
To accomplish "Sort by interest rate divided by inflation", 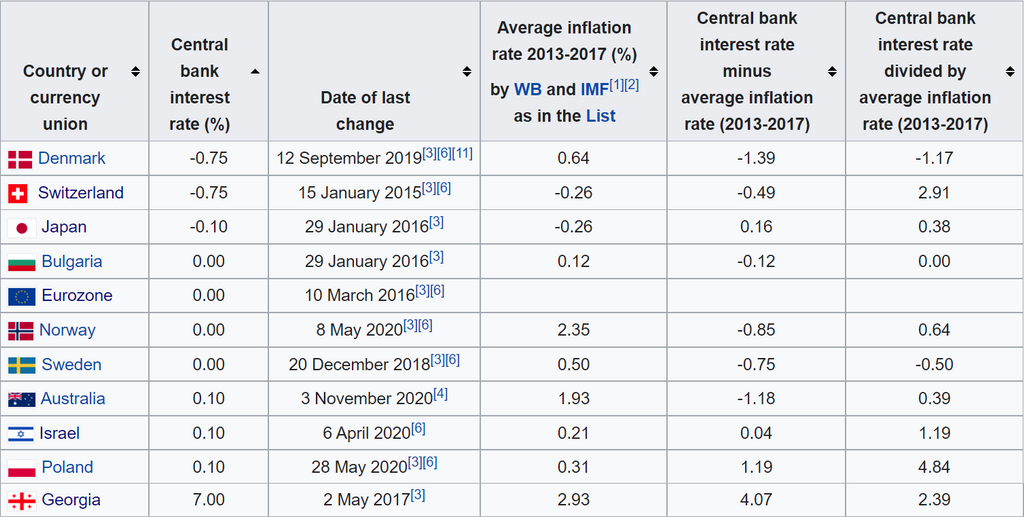I will (1010, 72).
